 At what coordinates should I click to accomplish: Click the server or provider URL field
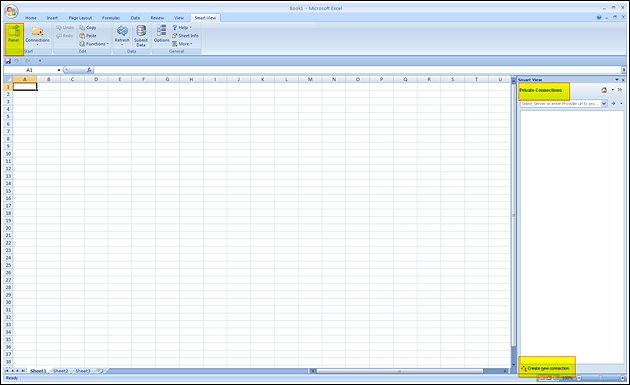click(x=560, y=104)
